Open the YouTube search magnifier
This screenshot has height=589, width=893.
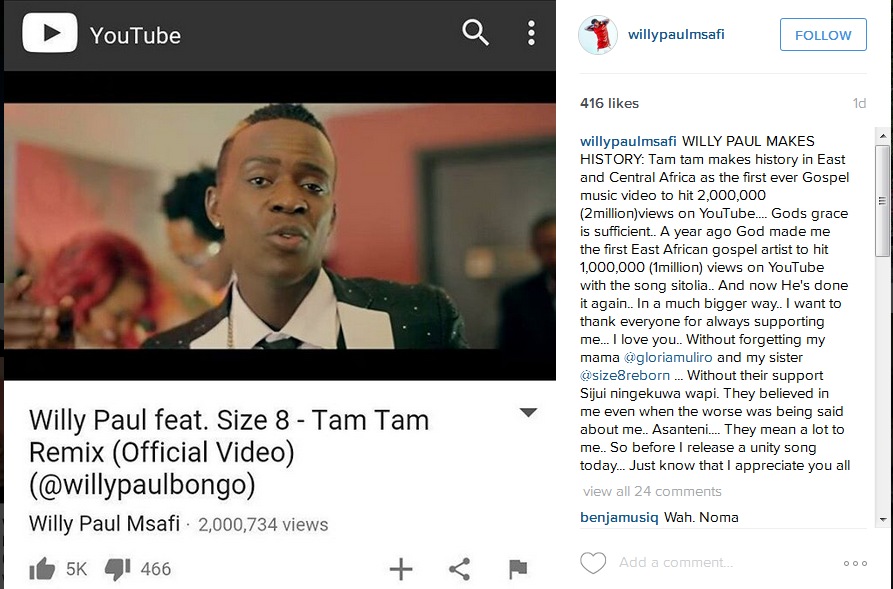tap(475, 32)
